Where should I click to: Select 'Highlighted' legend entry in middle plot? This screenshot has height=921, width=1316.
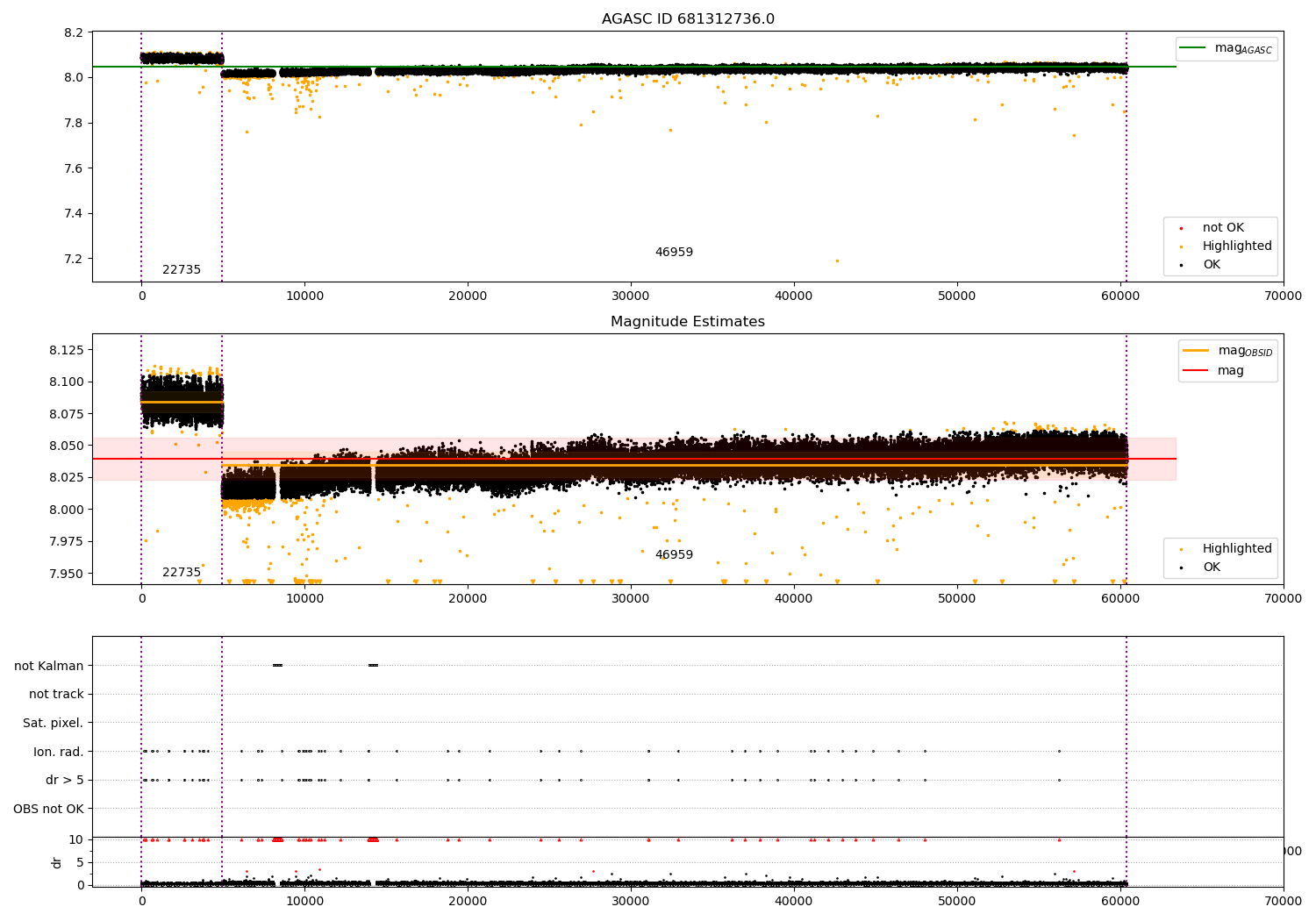pos(1224,549)
